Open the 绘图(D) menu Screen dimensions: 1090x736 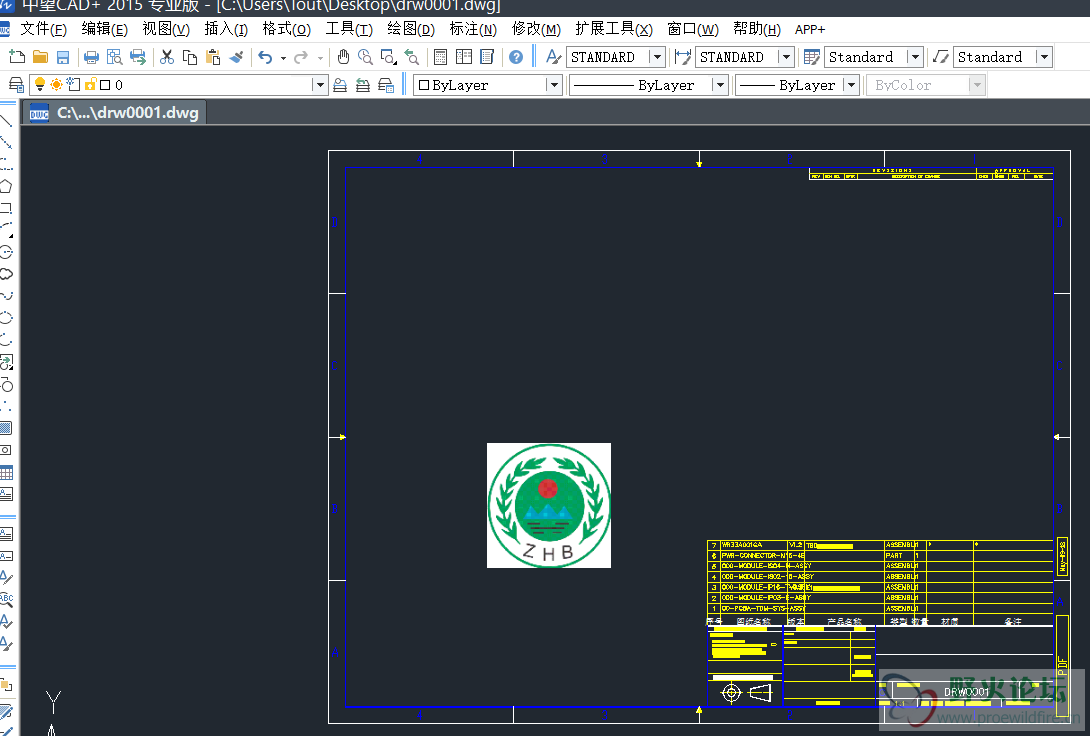coord(411,29)
